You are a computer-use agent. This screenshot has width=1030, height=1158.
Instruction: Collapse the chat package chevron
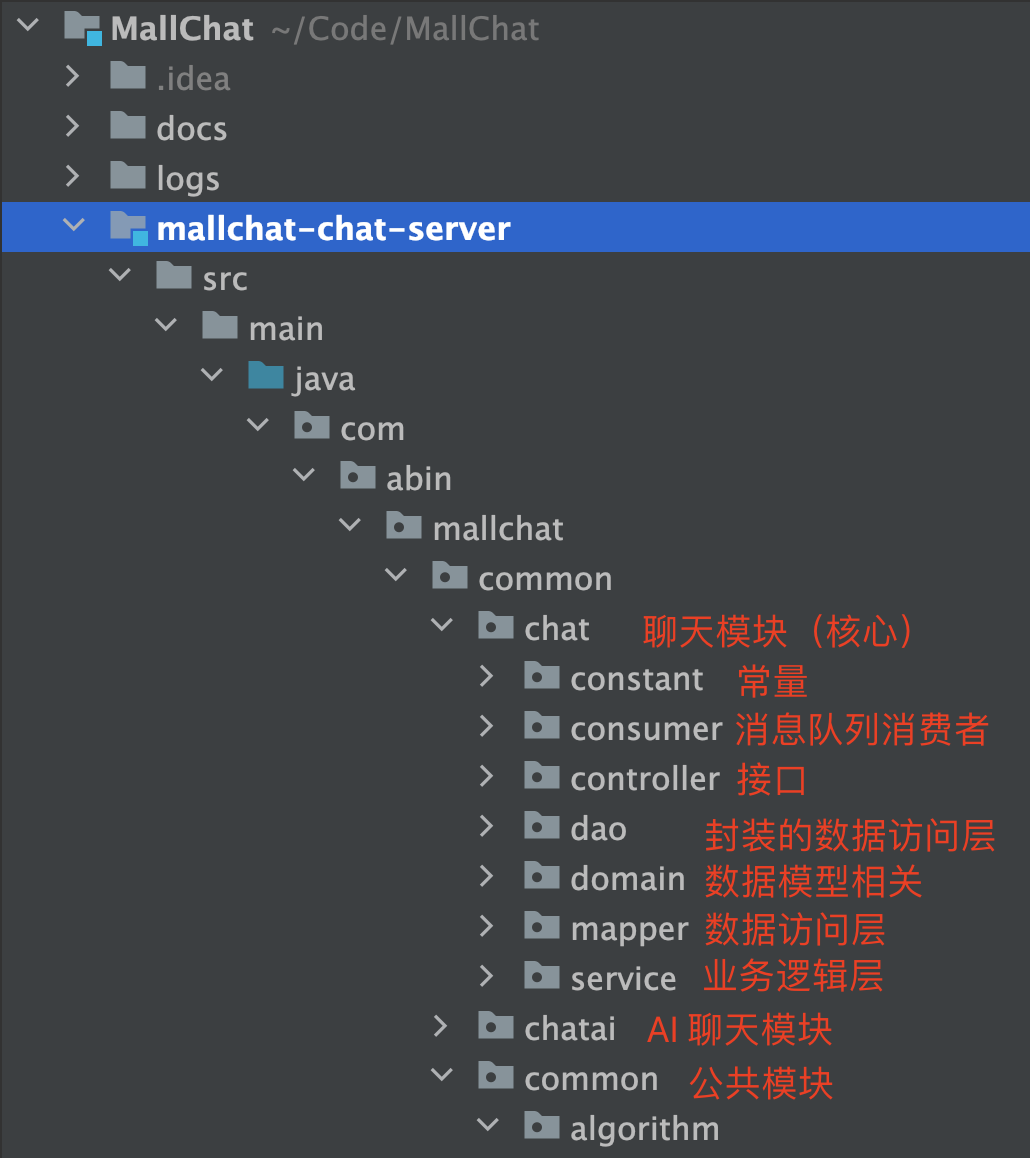pos(442,626)
